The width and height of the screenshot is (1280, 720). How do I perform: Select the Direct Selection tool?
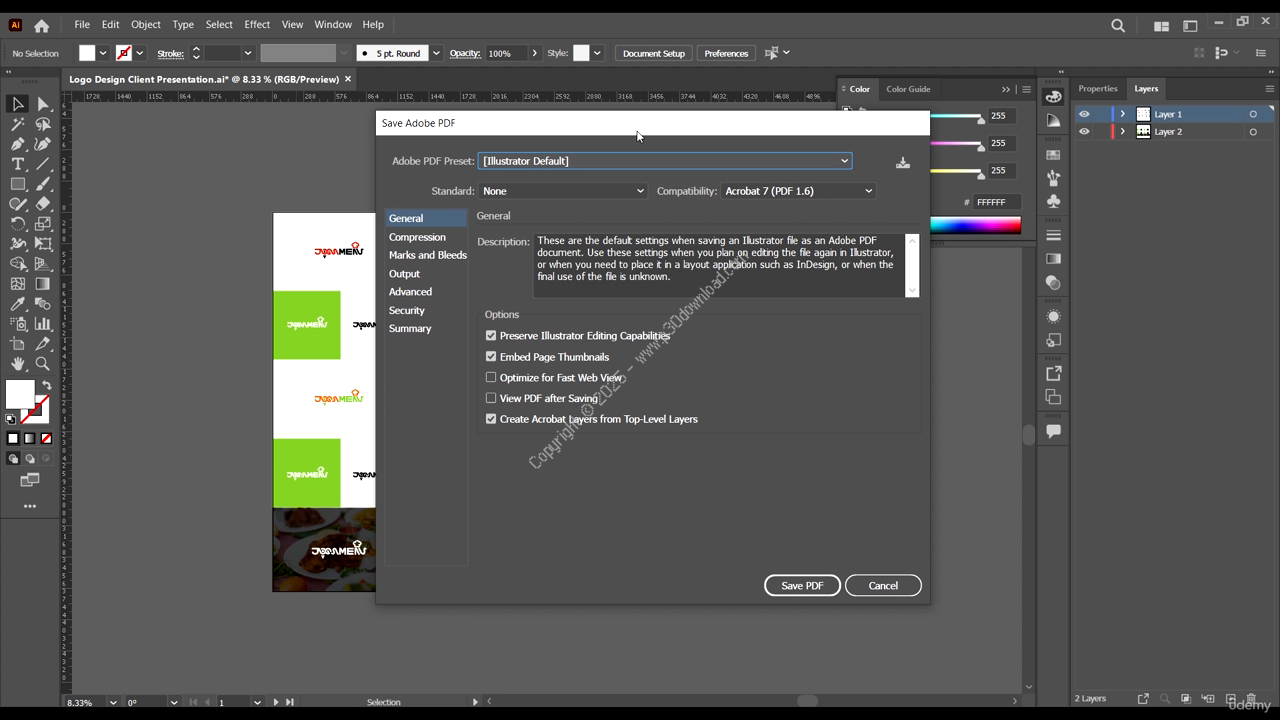click(43, 104)
